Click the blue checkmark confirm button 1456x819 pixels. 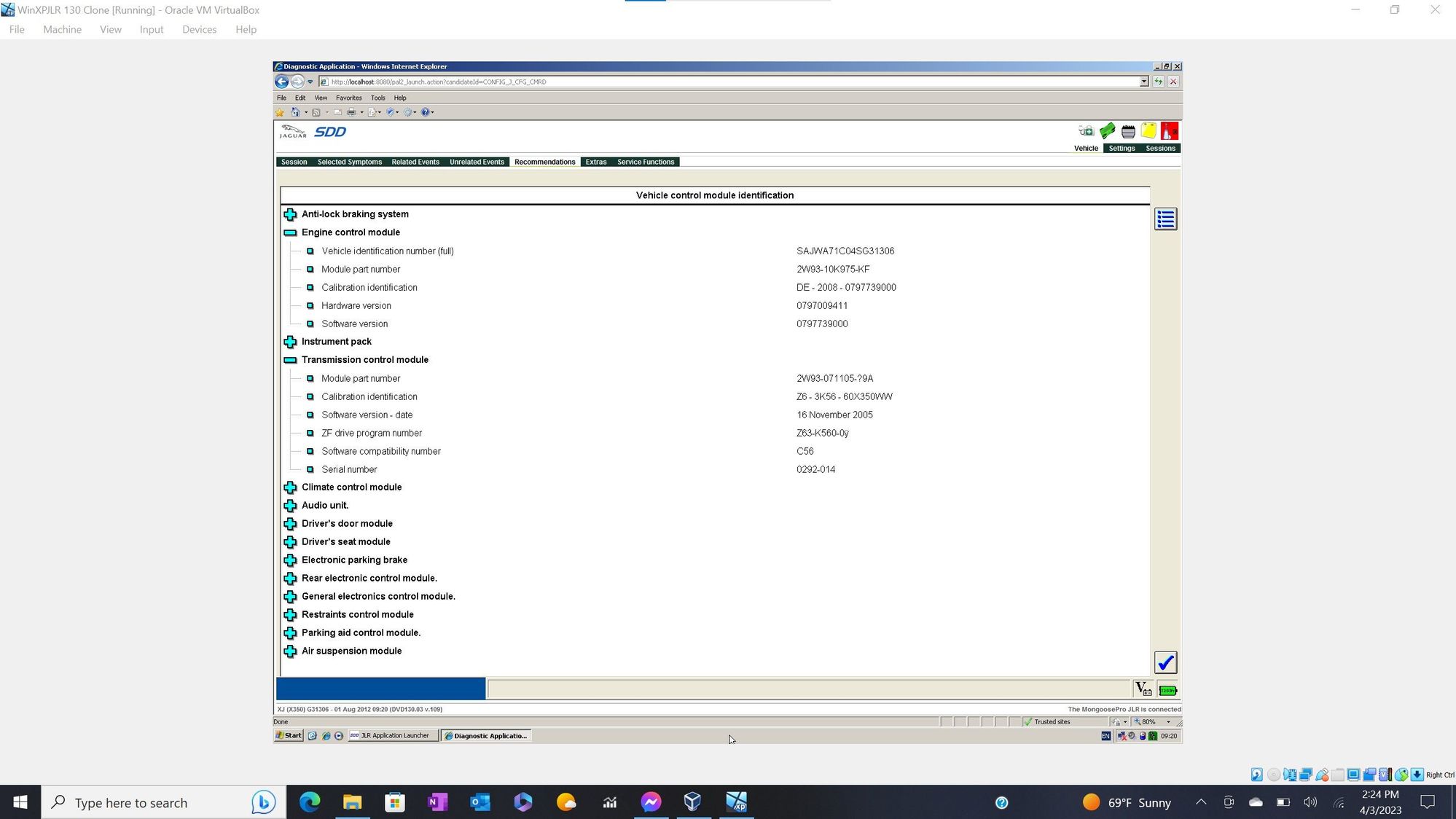point(1165,662)
